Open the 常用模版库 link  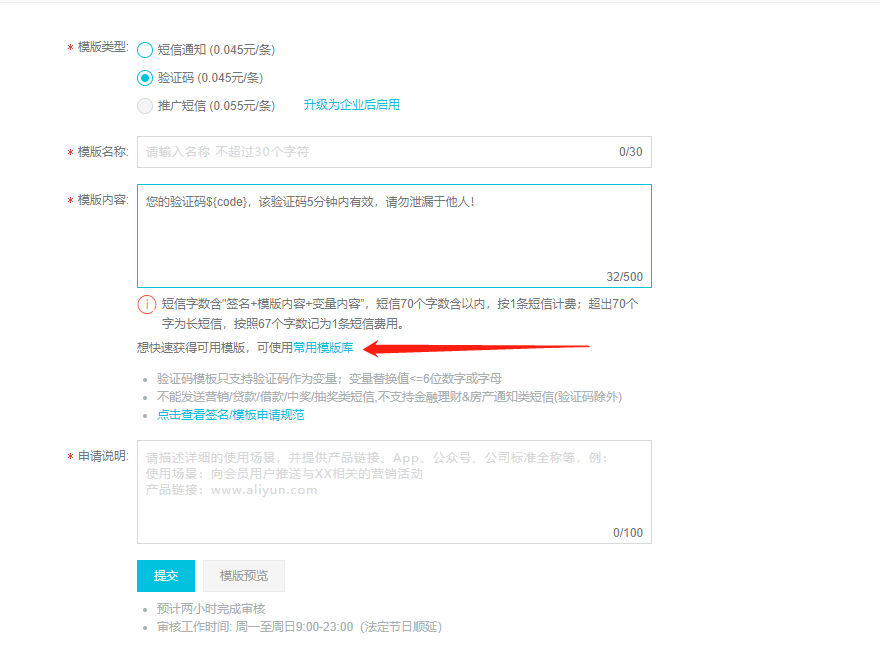point(323,347)
